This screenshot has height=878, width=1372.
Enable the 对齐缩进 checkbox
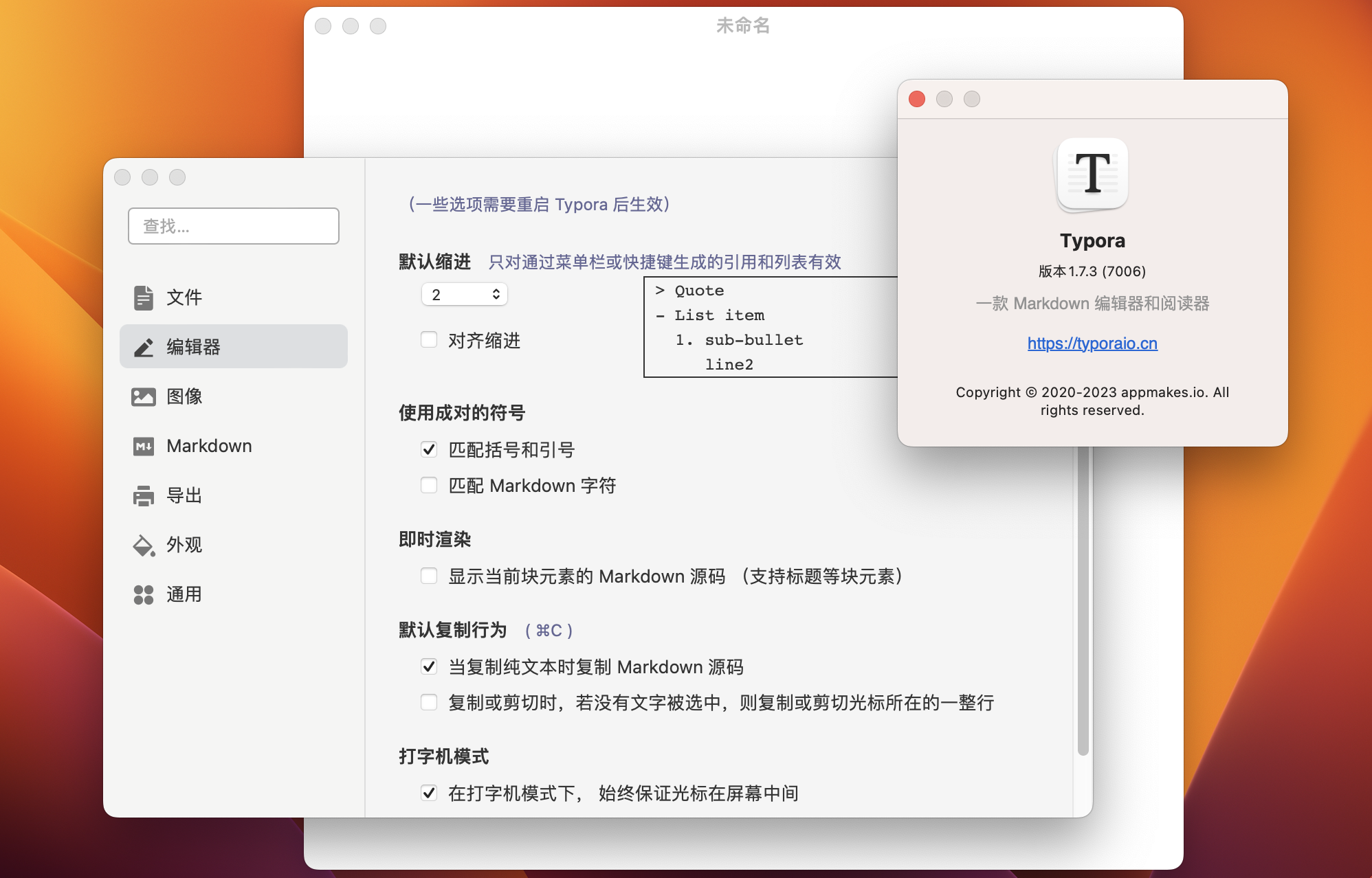click(x=429, y=339)
